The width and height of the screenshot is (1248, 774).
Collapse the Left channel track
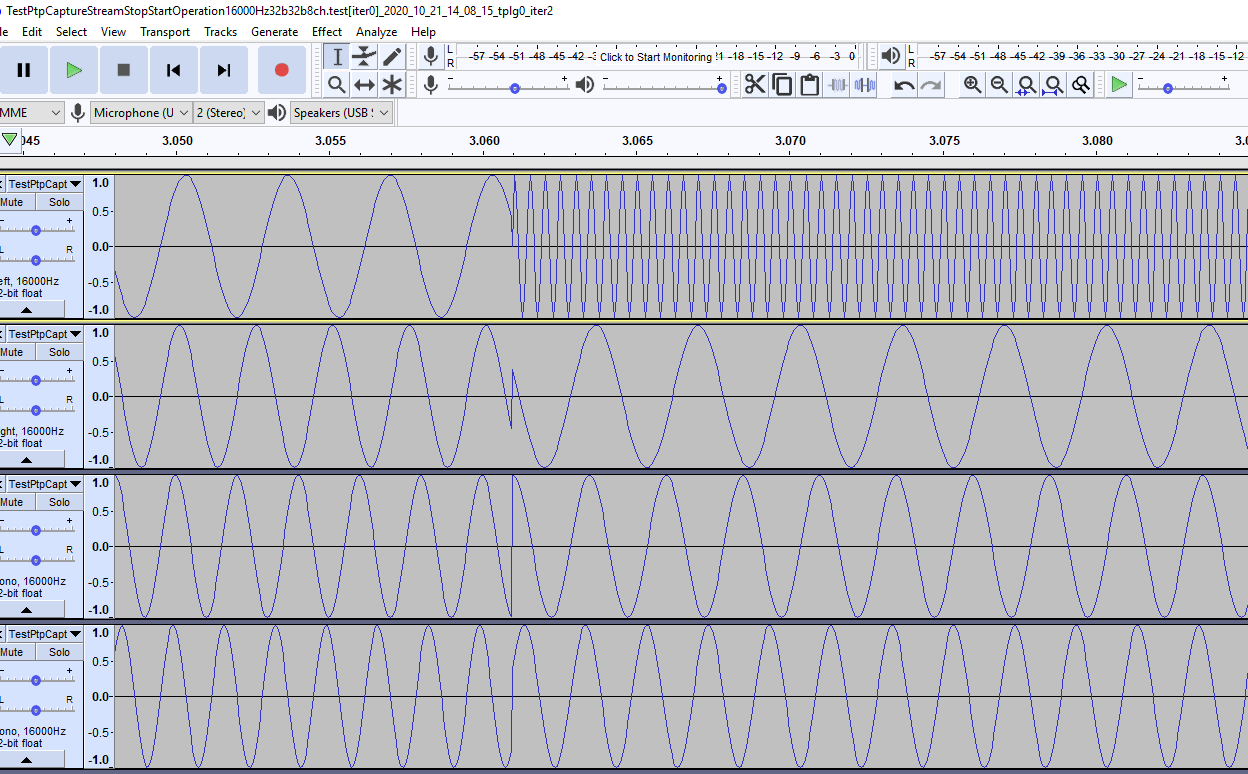tap(27, 309)
